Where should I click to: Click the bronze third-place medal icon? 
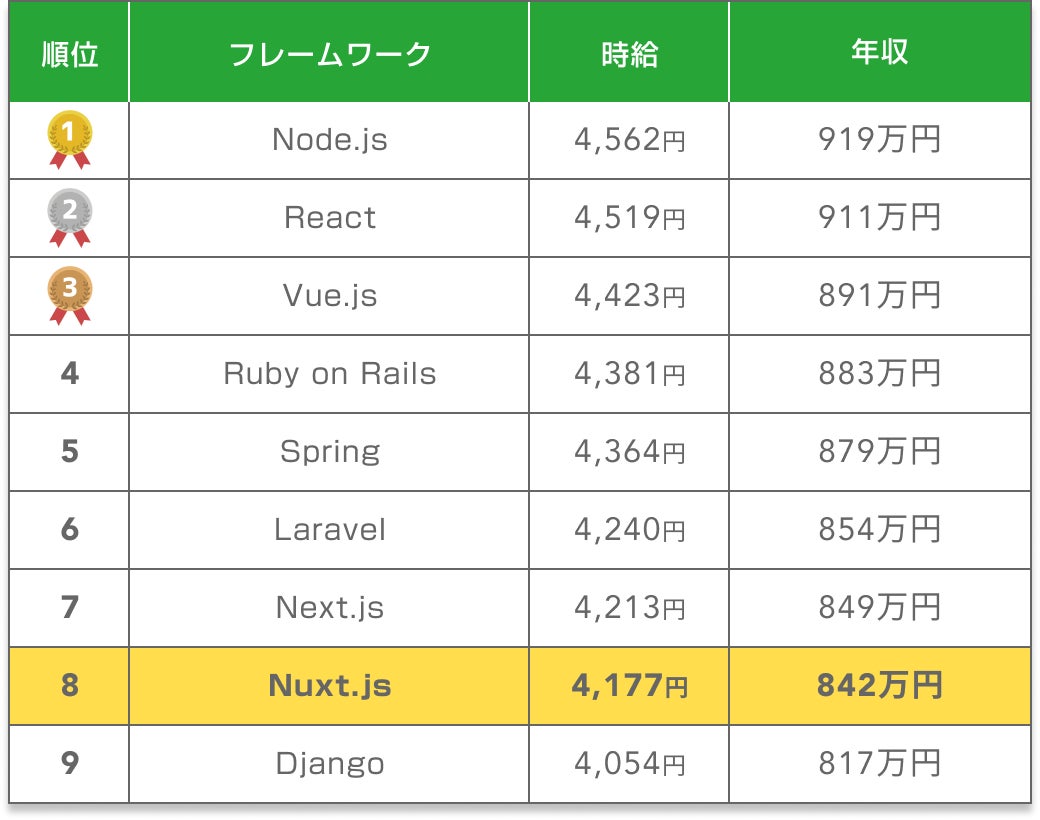pyautogui.click(x=69, y=294)
